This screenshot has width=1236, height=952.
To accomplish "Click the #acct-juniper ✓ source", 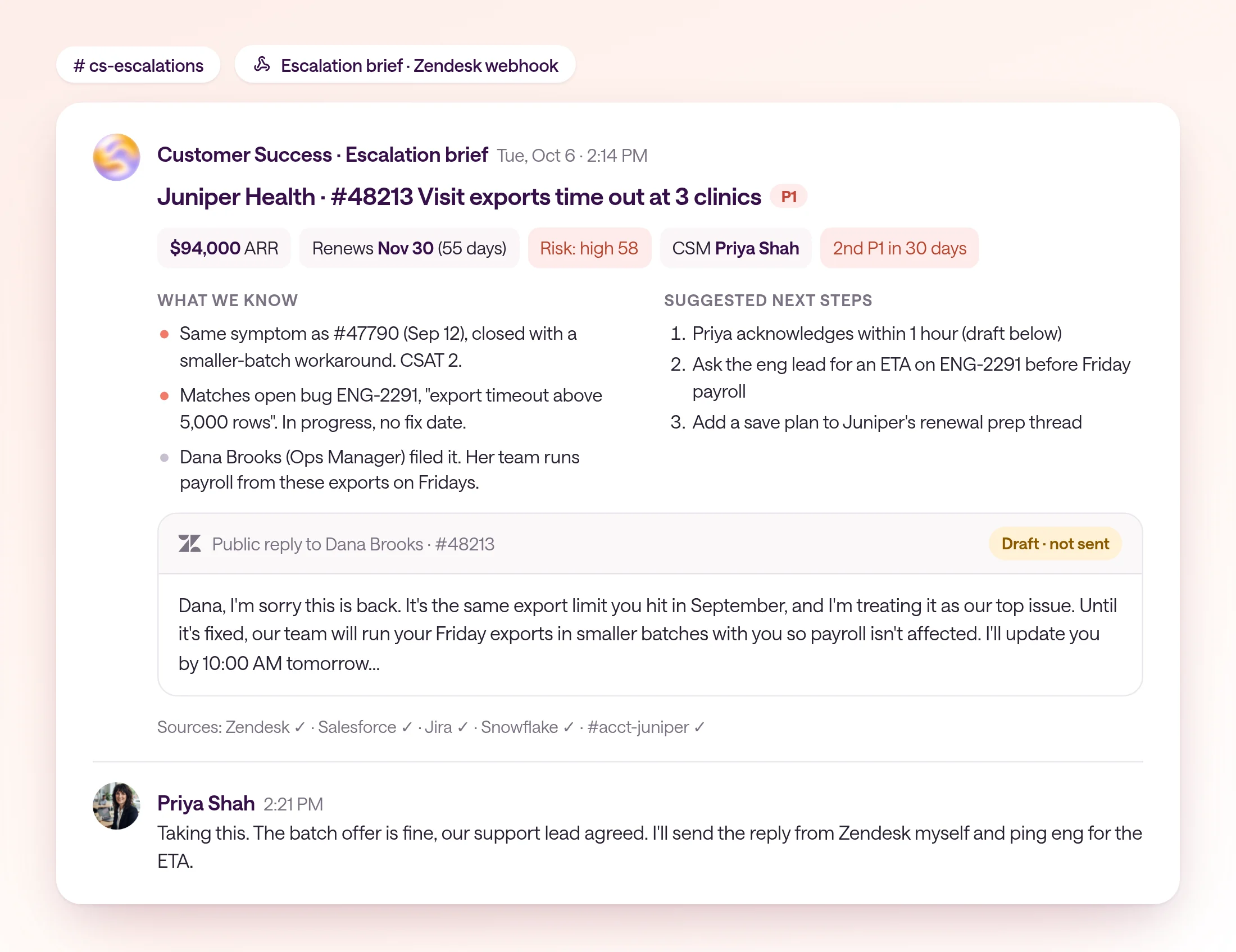I will [x=646, y=727].
